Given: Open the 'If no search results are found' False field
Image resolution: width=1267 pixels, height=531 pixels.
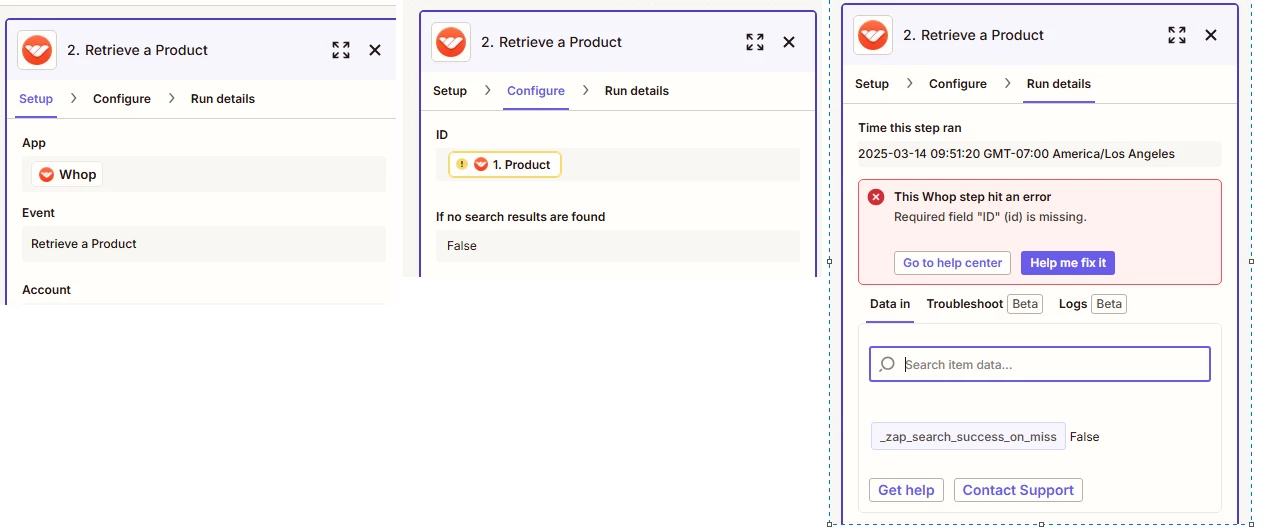Looking at the screenshot, I should (618, 246).
